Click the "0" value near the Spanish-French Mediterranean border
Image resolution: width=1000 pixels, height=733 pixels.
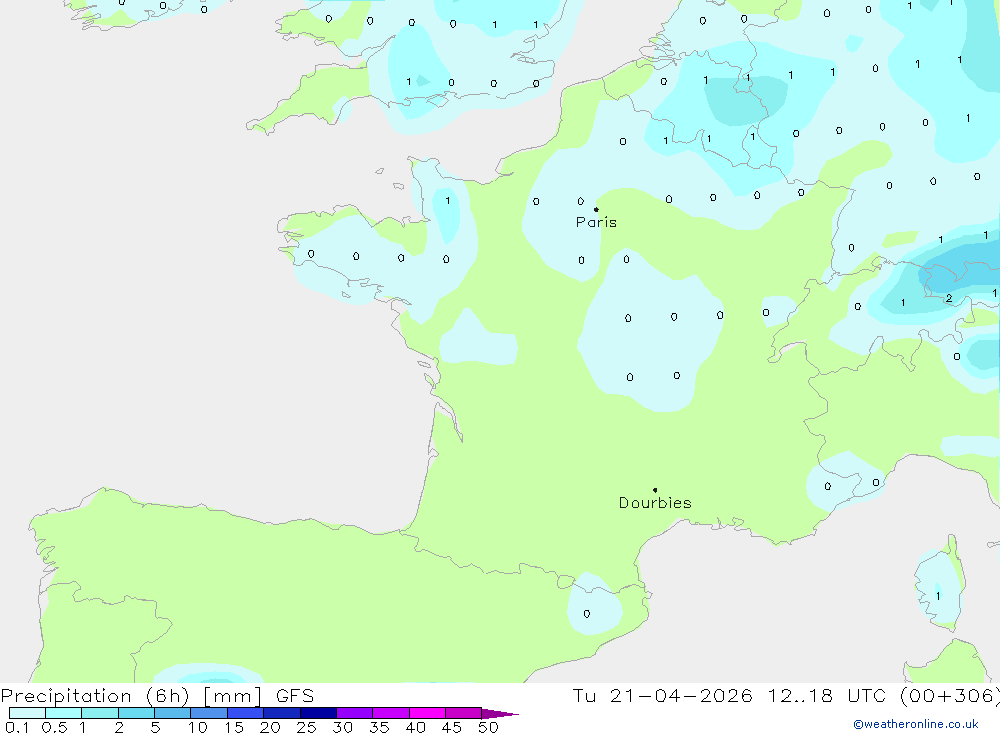click(587, 614)
